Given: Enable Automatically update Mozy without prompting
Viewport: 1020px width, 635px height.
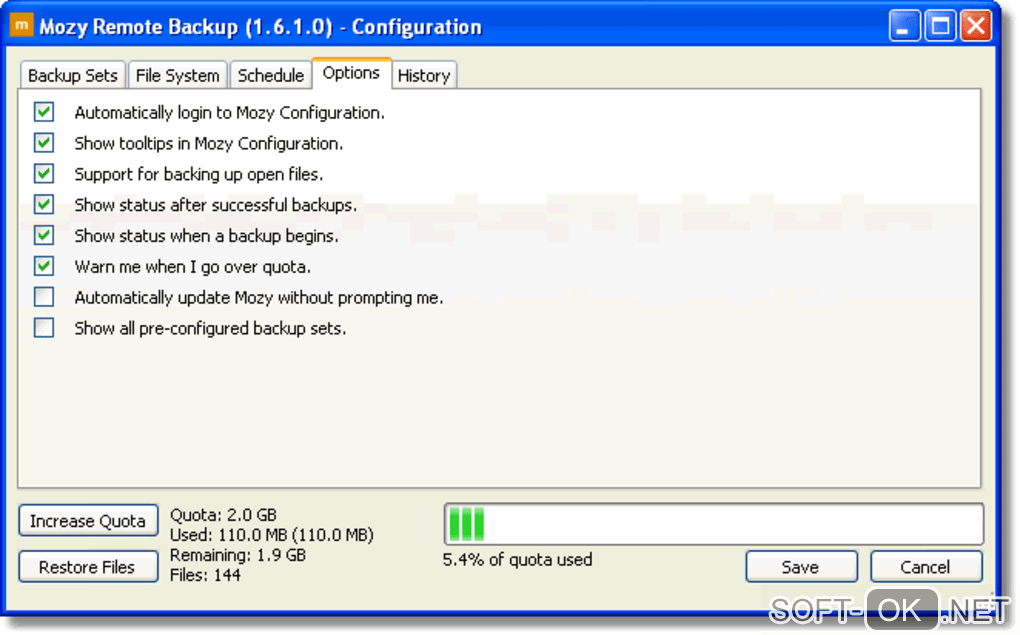Looking at the screenshot, I should click(x=44, y=297).
